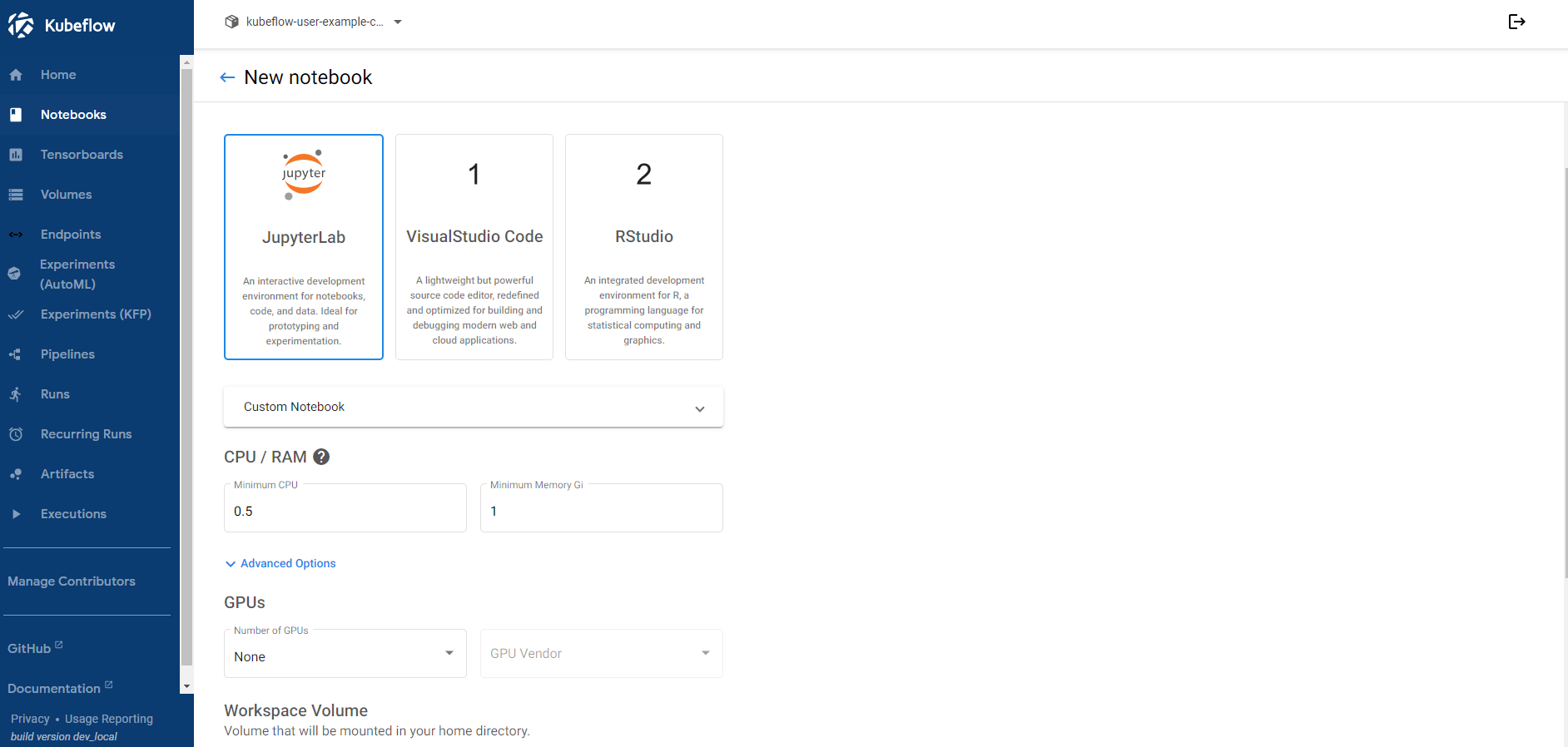Click the Tensorboards chart icon
Image resolution: width=1568 pixels, height=747 pixels.
tap(16, 155)
